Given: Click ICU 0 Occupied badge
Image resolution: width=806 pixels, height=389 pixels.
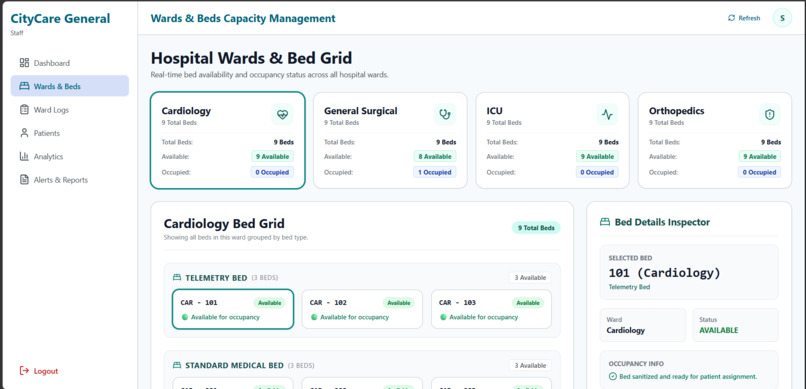Looking at the screenshot, I should 597,172.
